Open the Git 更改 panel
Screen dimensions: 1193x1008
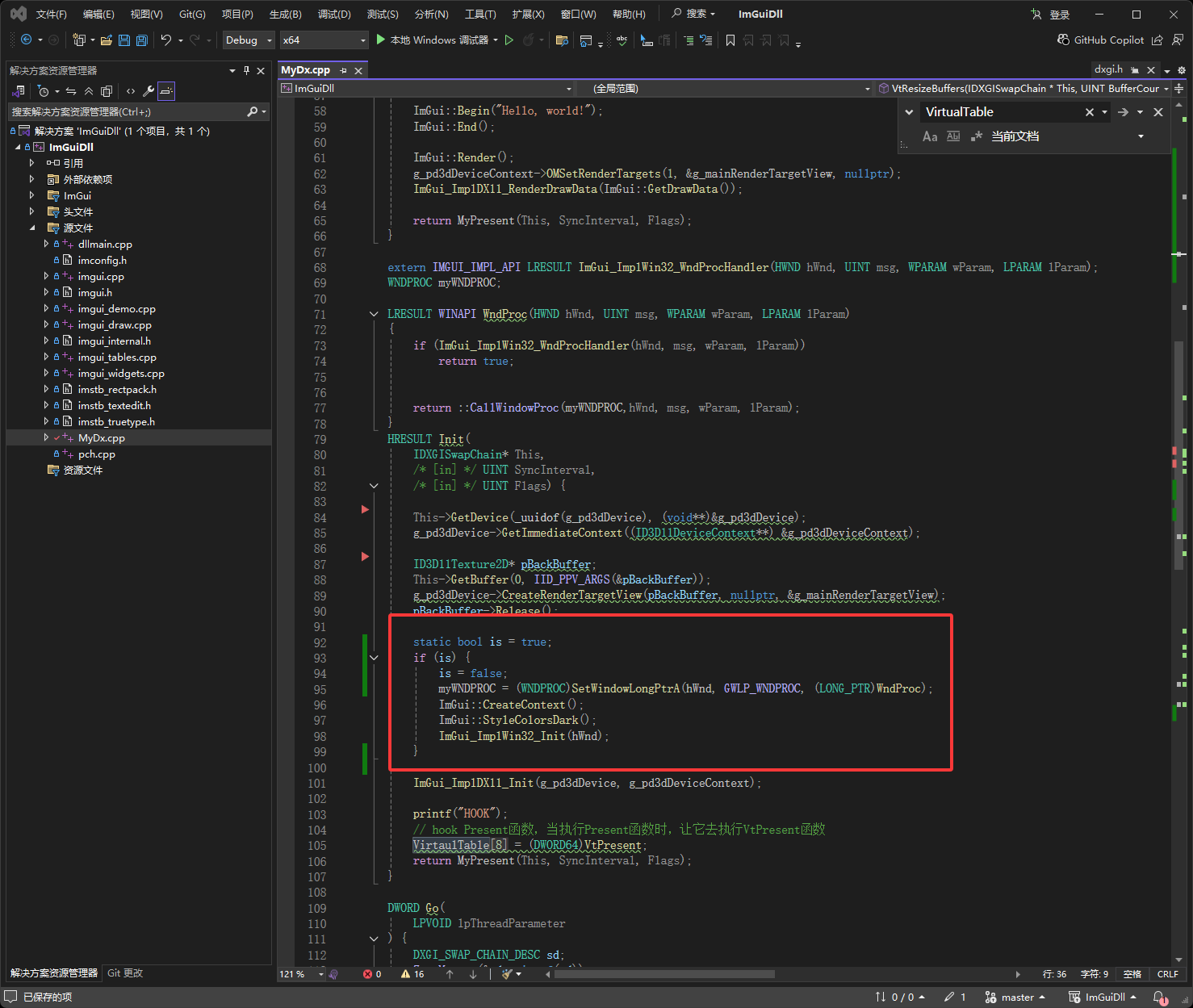124,973
